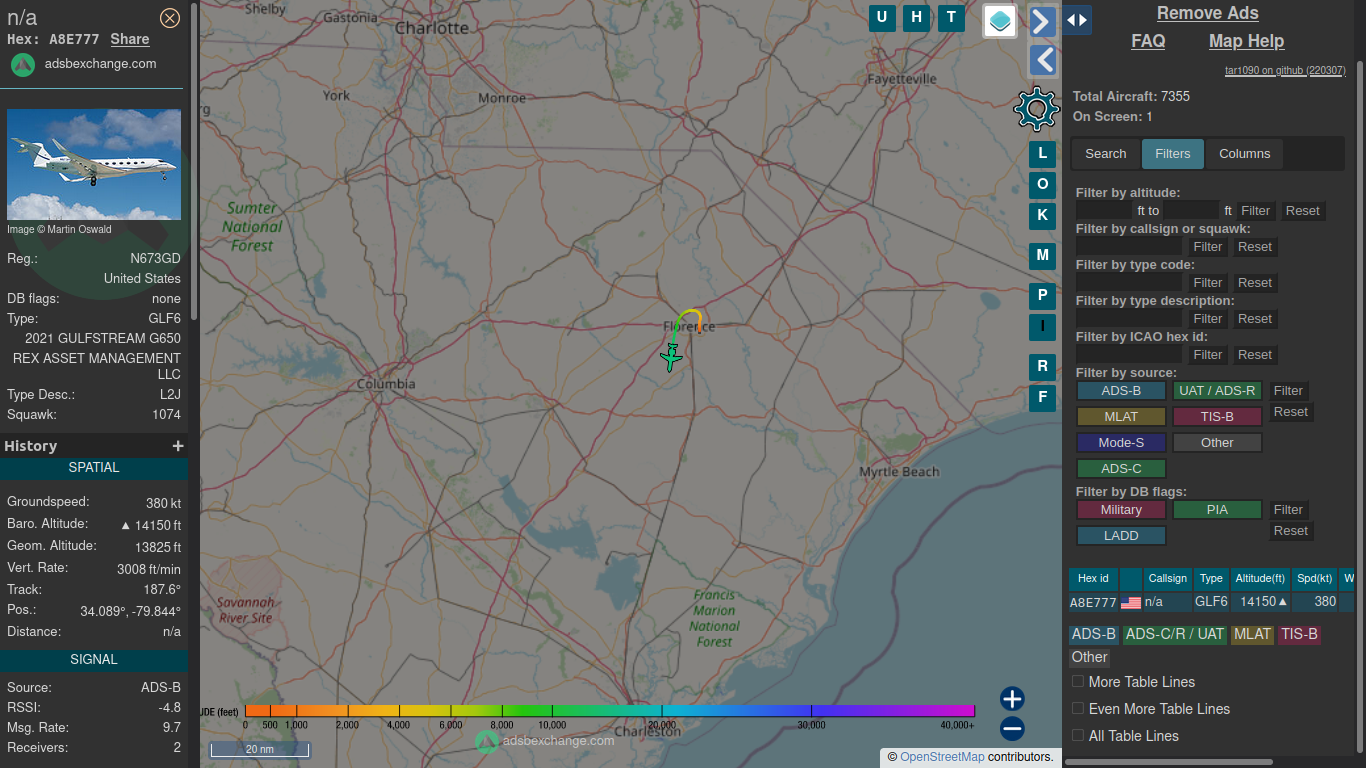Image resolution: width=1366 pixels, height=768 pixels.
Task: Open the Remove Ads link
Action: coord(1208,13)
